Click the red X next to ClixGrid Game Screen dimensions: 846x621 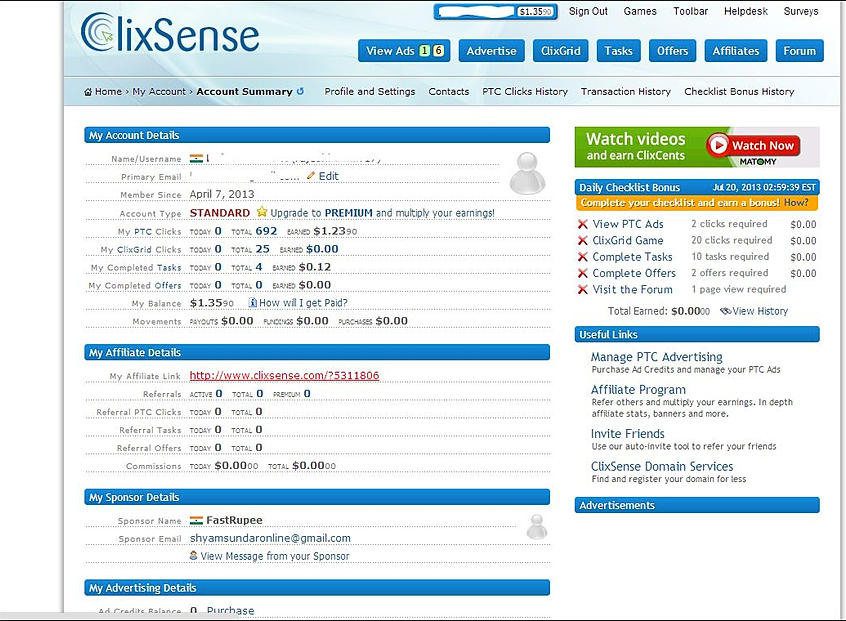pyautogui.click(x=583, y=241)
